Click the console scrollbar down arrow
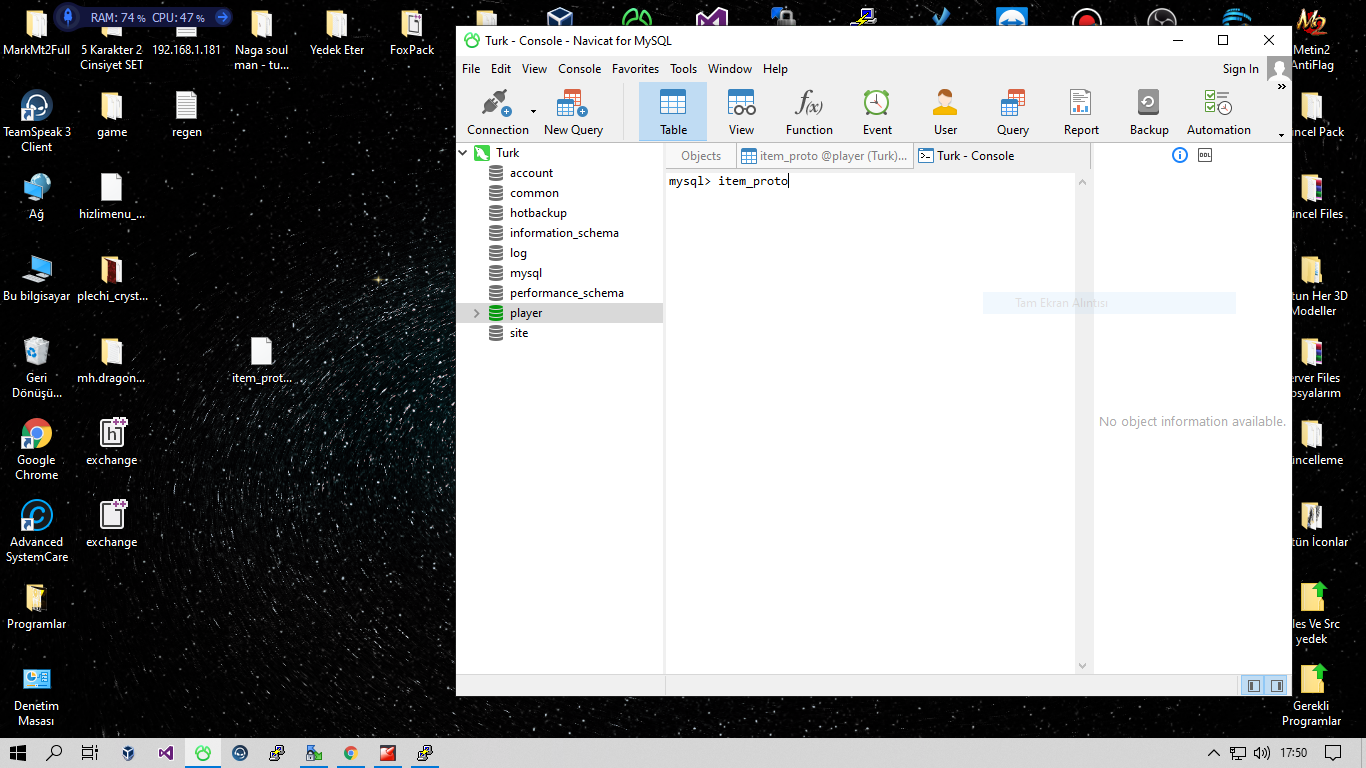This screenshot has height=768, width=1366. pos(1082,665)
